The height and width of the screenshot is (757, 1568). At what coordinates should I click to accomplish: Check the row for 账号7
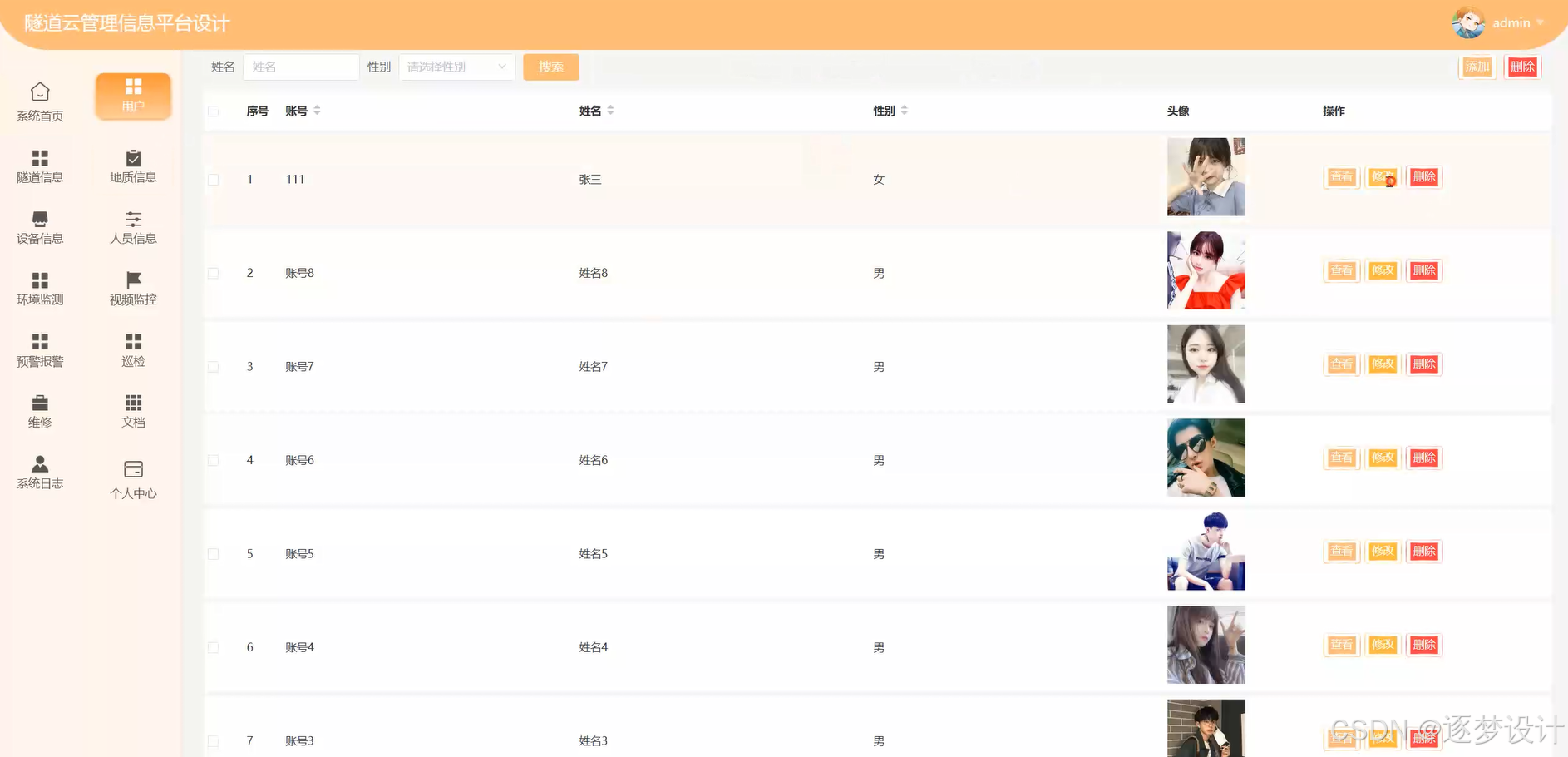[214, 367]
